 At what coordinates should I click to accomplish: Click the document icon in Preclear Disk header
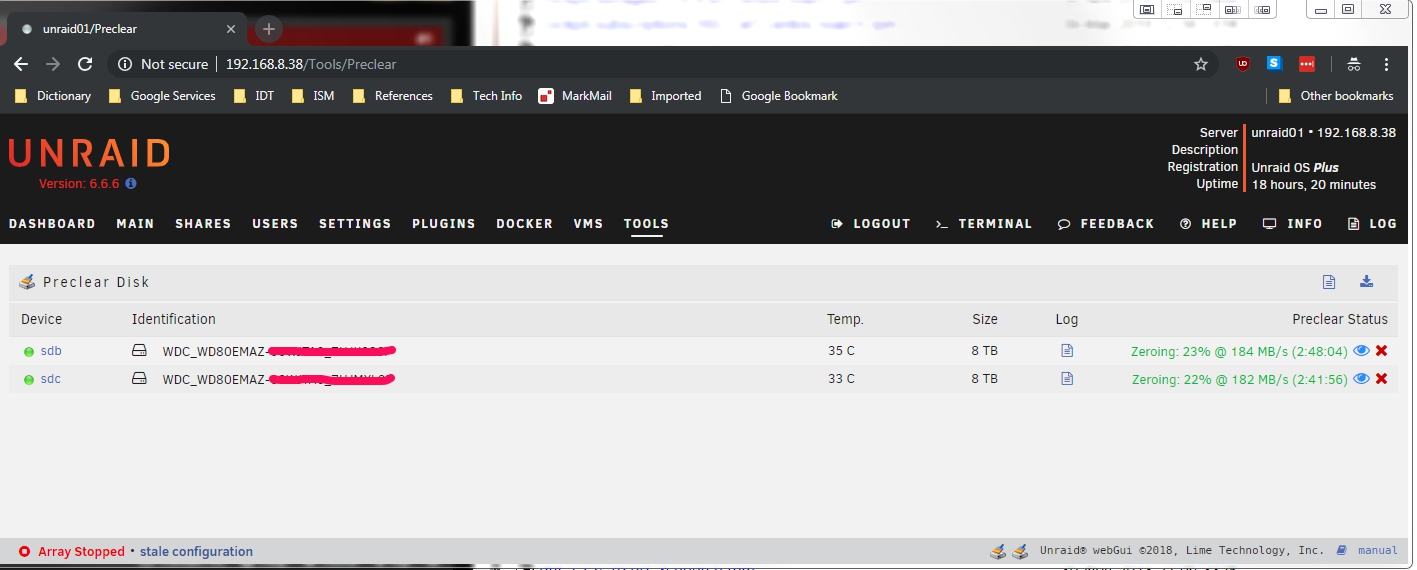pos(1329,282)
